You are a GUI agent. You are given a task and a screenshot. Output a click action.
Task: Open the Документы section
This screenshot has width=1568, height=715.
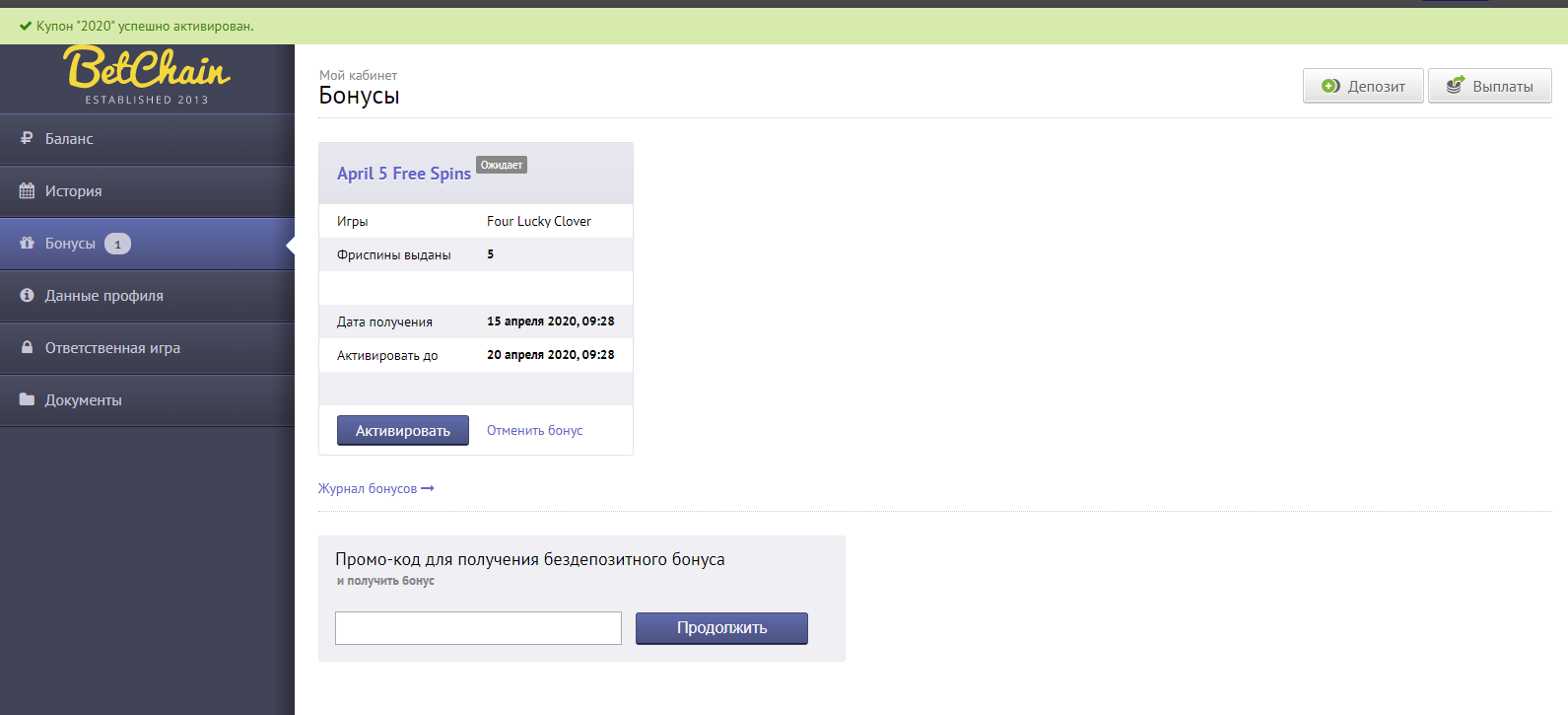click(x=147, y=400)
